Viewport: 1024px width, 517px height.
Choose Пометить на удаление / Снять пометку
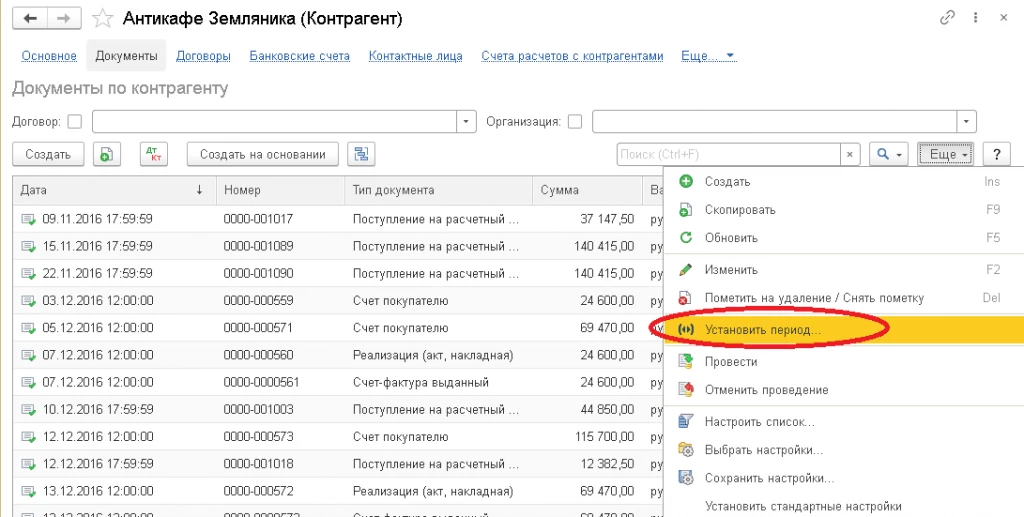(843, 298)
